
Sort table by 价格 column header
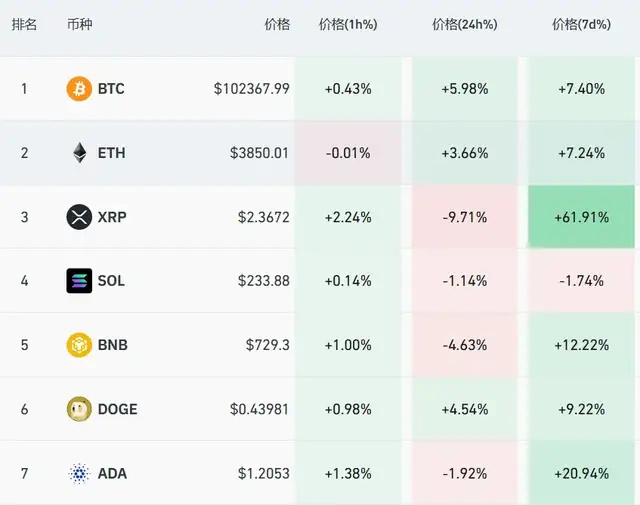coord(277,24)
